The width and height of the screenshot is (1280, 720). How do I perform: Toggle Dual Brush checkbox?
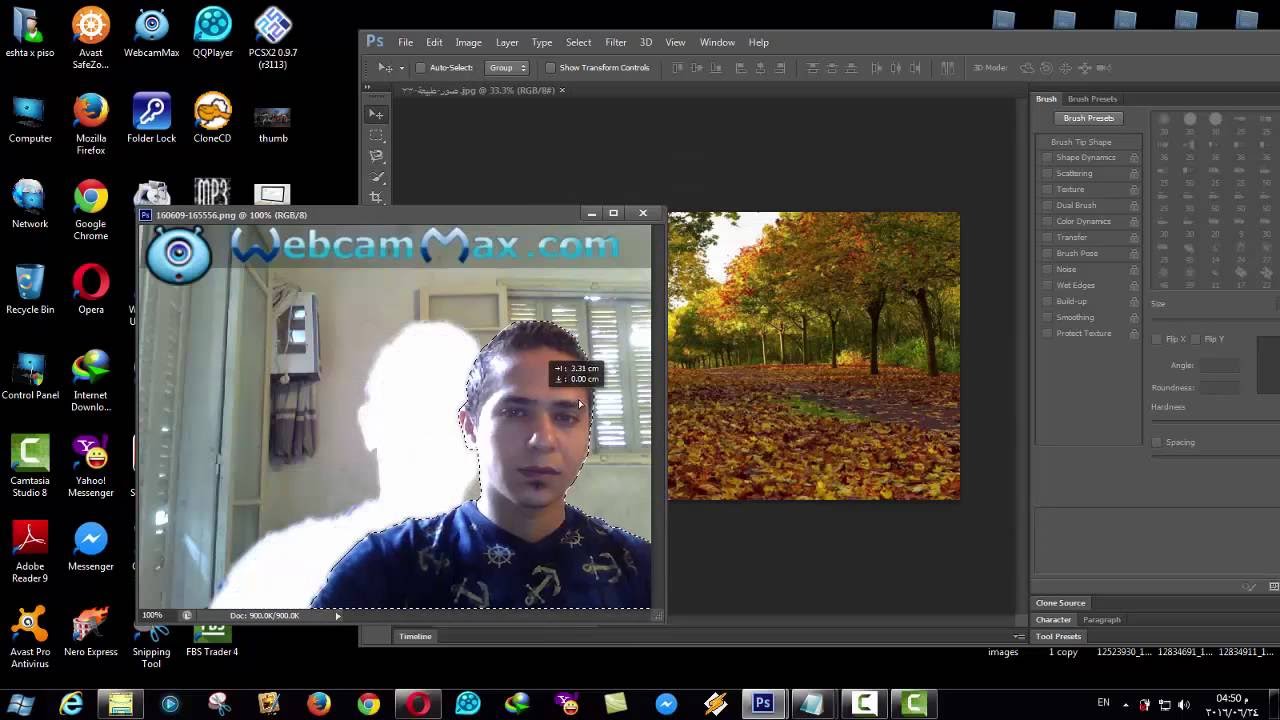click(x=1047, y=205)
